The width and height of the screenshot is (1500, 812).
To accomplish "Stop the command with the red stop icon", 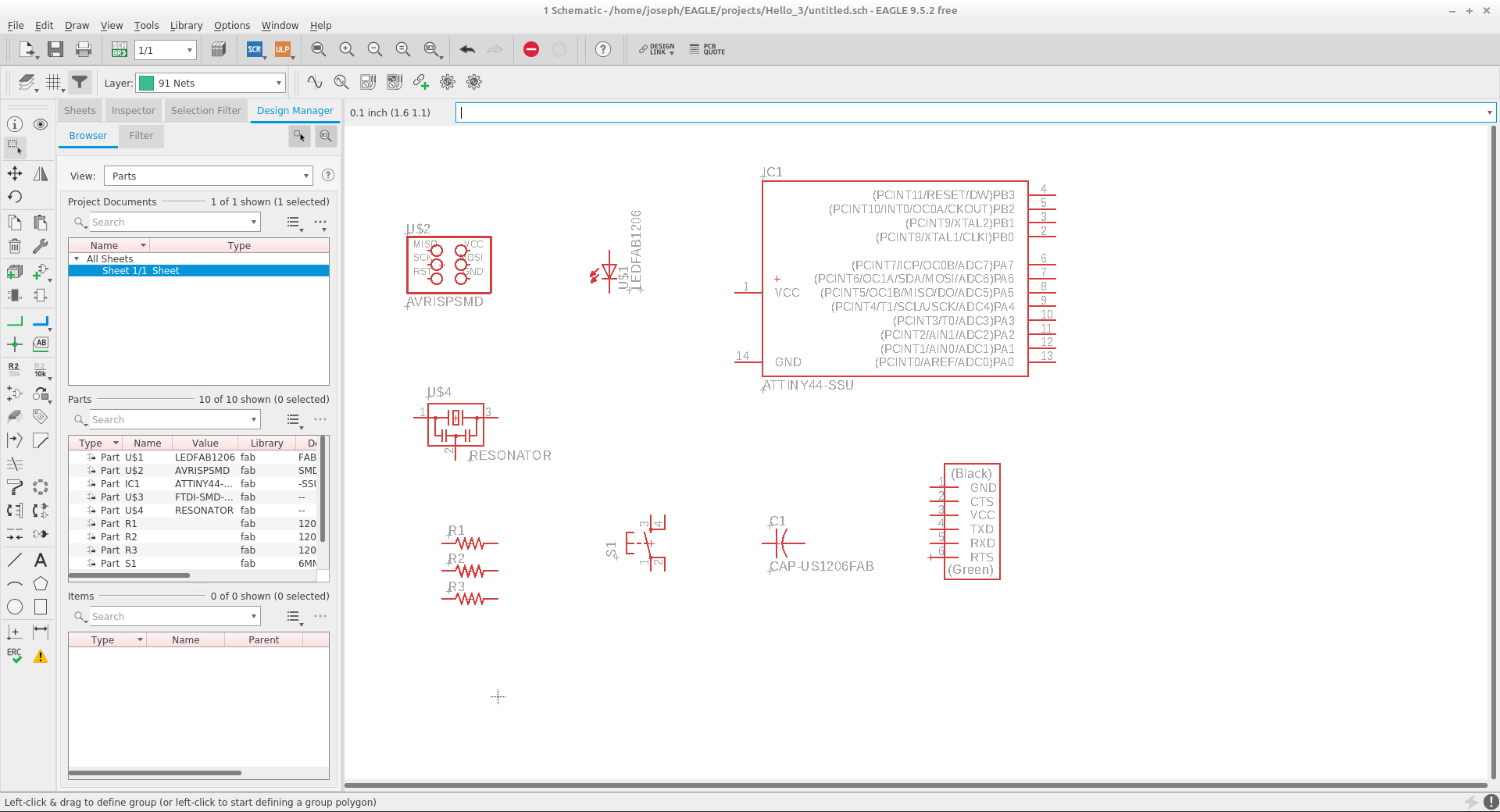I will pos(531,50).
